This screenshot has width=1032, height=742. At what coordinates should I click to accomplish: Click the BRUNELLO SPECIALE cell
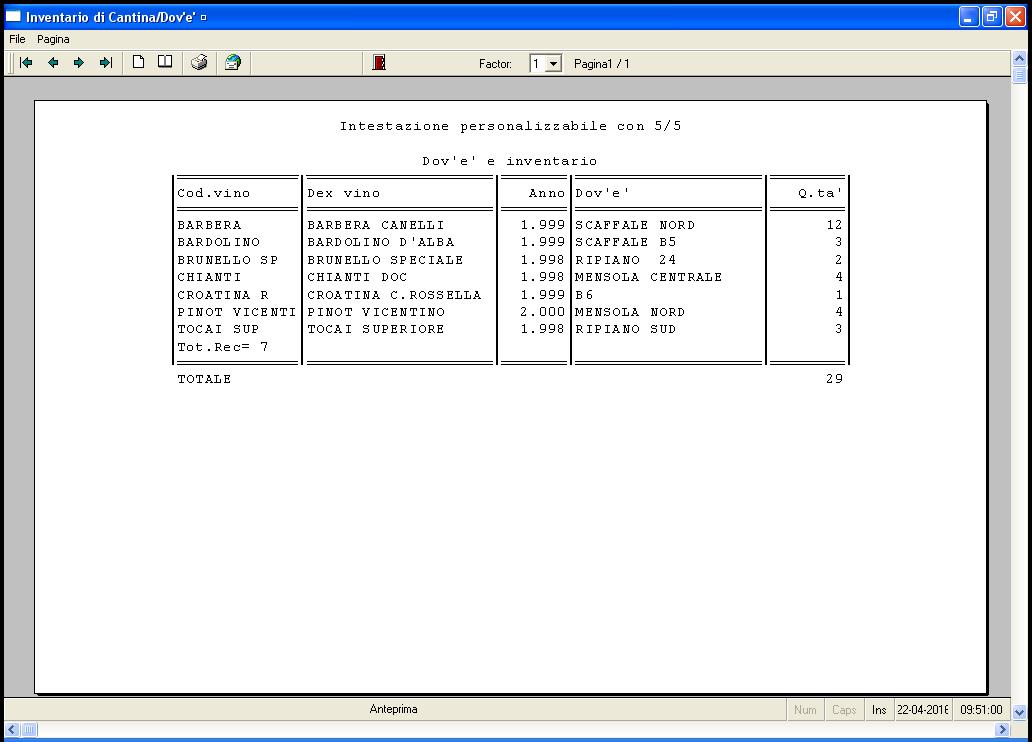click(x=385, y=260)
